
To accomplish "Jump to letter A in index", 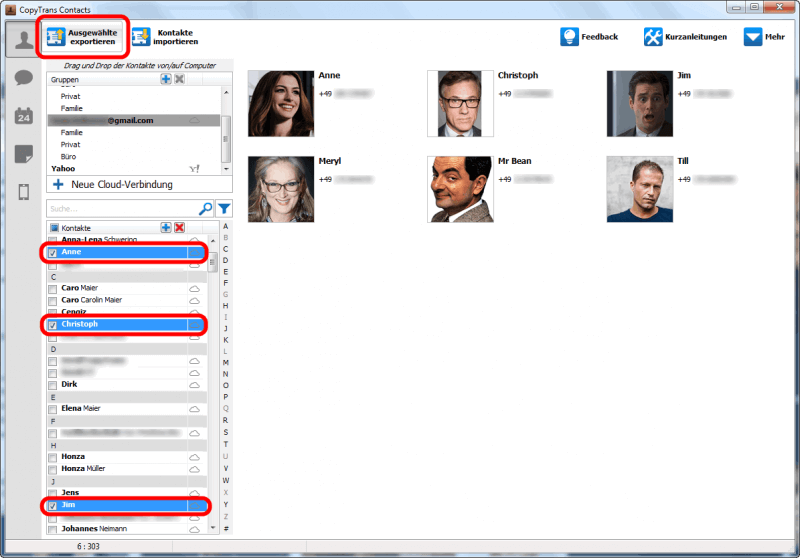I will pyautogui.click(x=226, y=226).
